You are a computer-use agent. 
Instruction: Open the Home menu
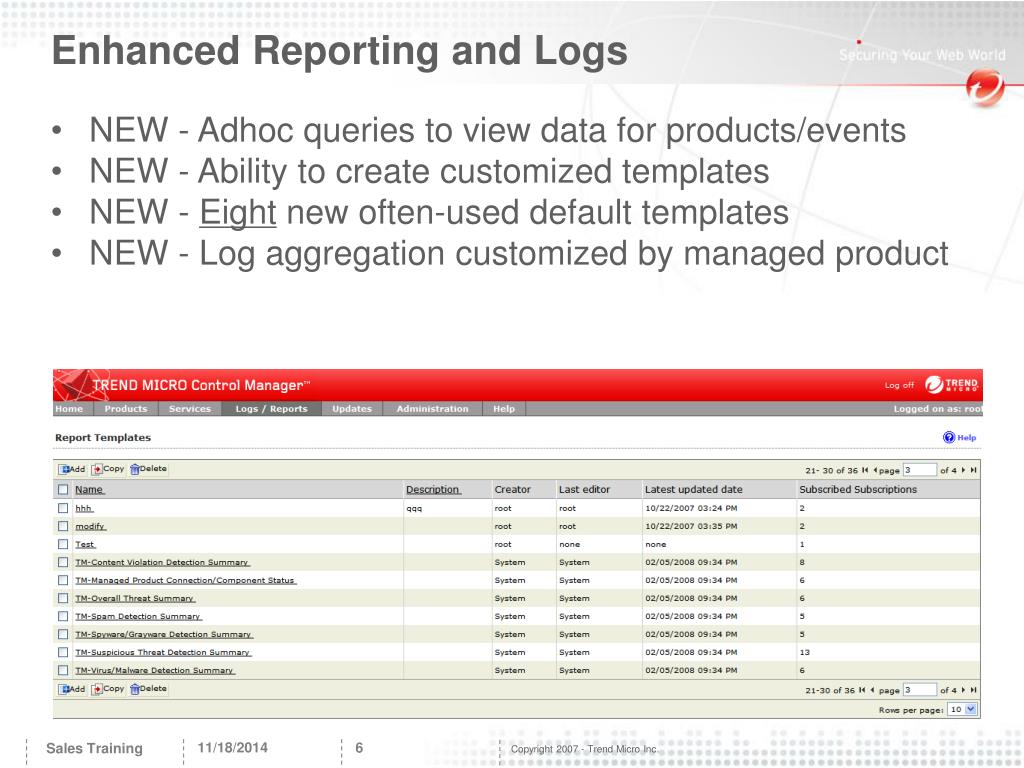tap(69, 409)
